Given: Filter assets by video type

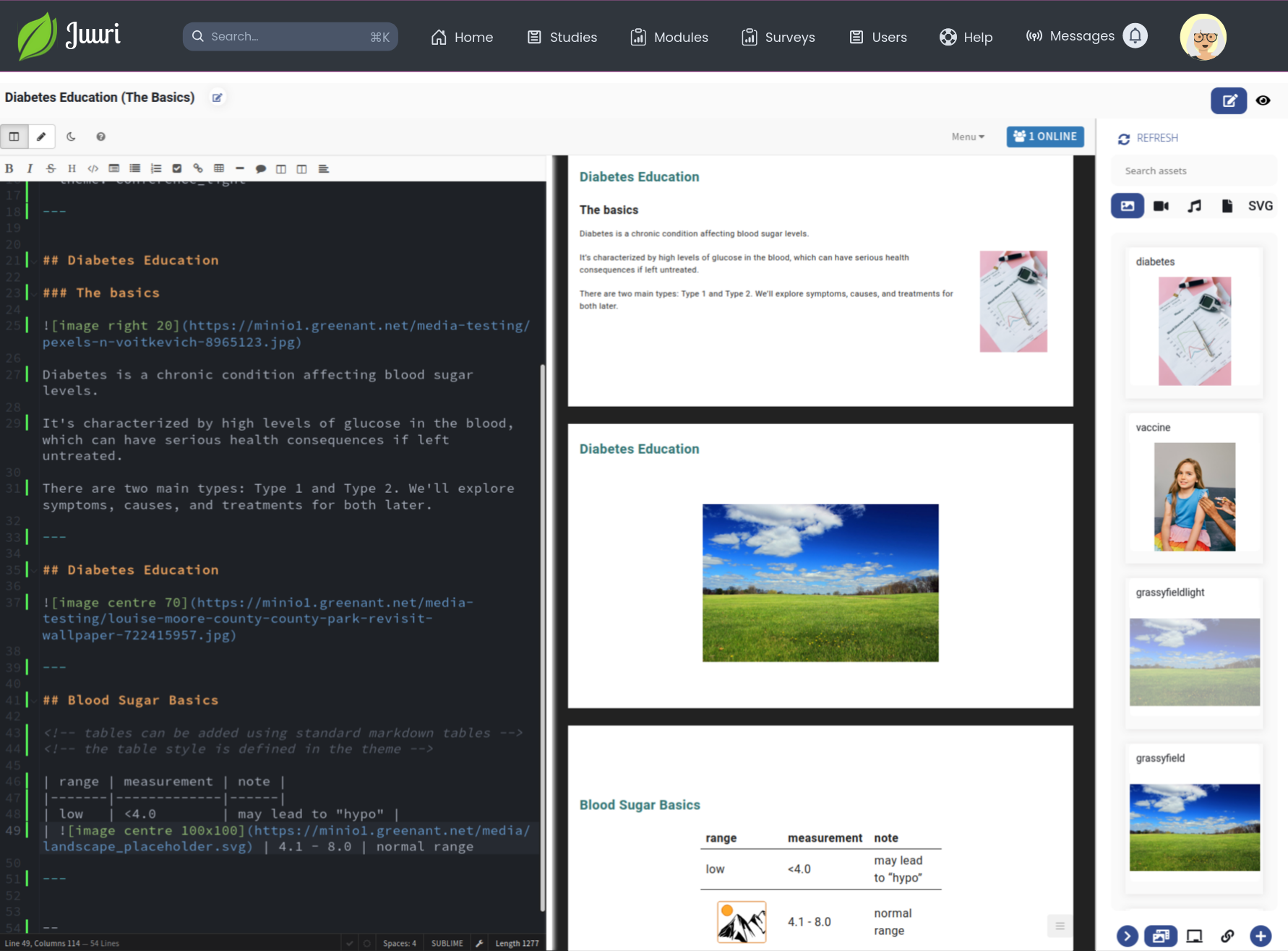Looking at the screenshot, I should pyautogui.click(x=1161, y=206).
